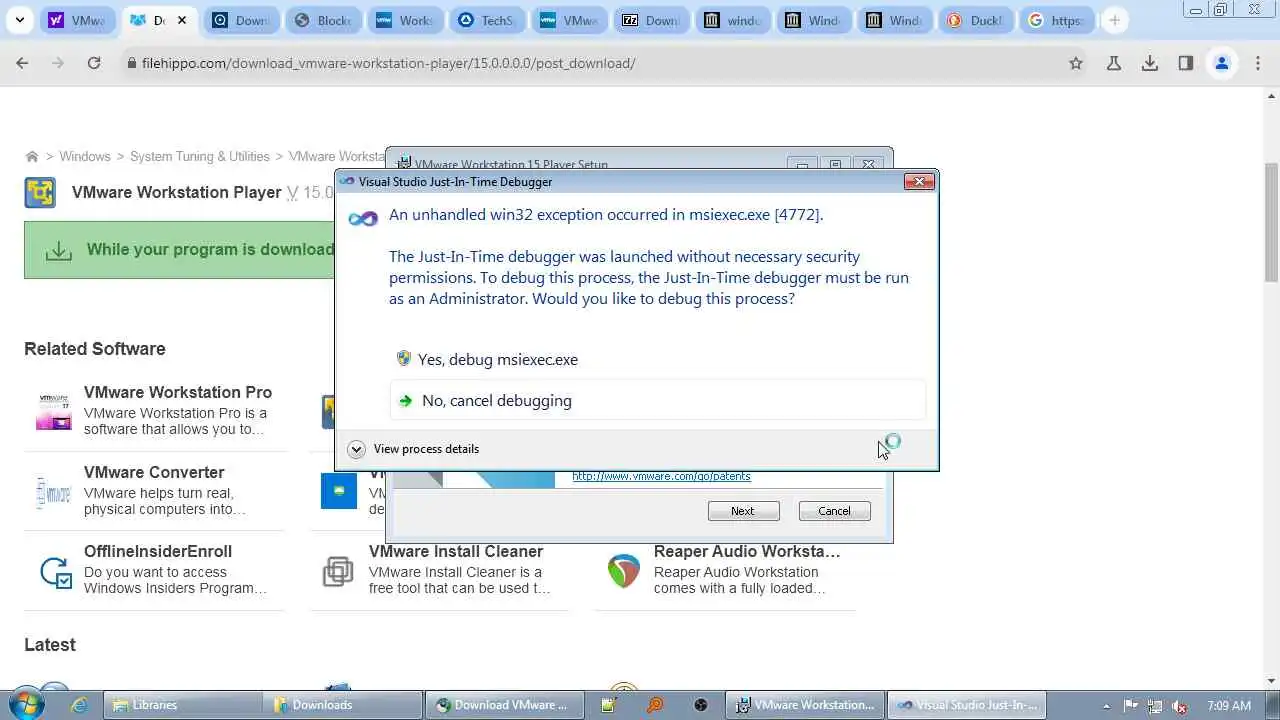
Task: Click the browser back arrow
Action: tap(22, 63)
